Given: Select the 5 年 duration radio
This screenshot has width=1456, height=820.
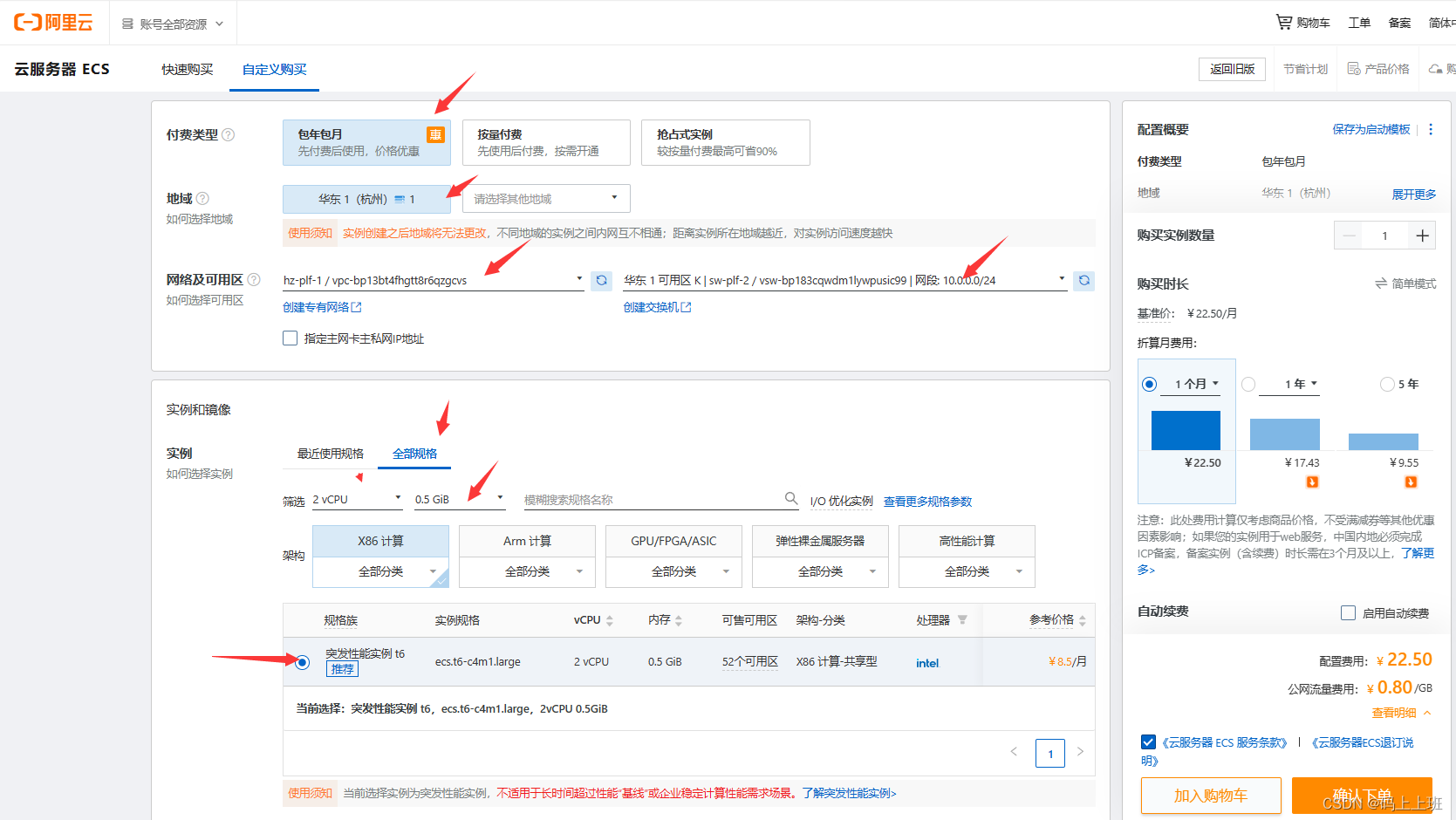Looking at the screenshot, I should (1387, 385).
